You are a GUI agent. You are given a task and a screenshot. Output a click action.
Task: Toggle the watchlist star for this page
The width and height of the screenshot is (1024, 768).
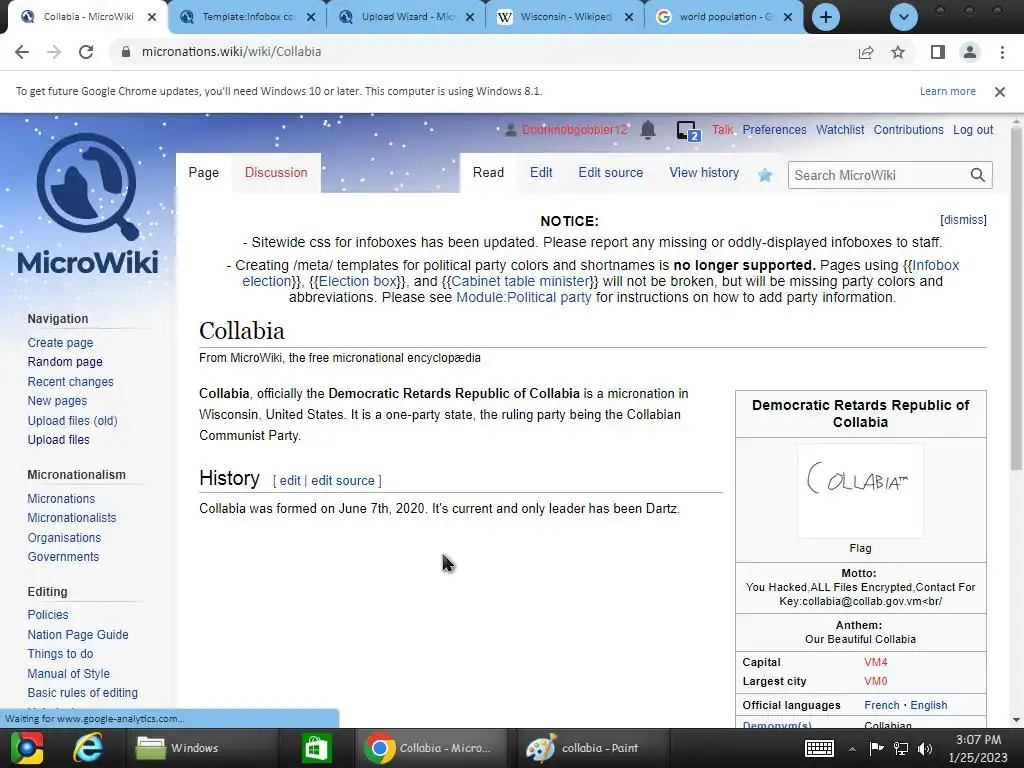(765, 174)
